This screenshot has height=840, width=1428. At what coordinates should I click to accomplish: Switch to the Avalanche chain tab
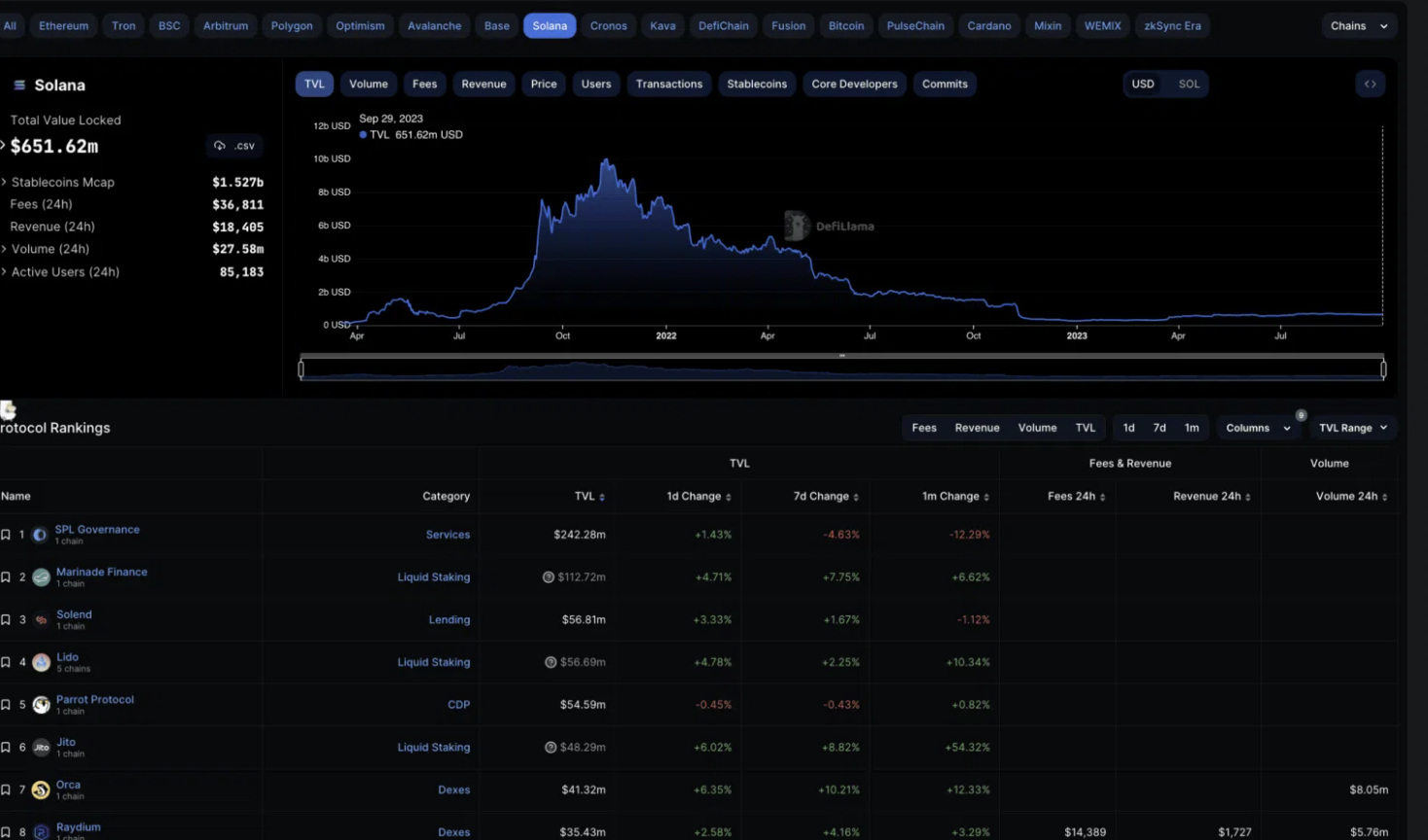[435, 26]
